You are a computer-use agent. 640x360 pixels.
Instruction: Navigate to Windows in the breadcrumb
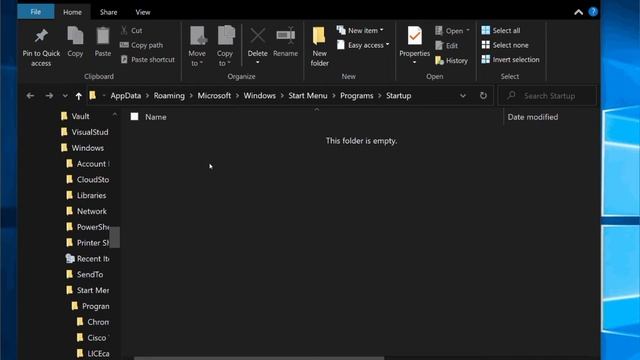tap(260, 96)
